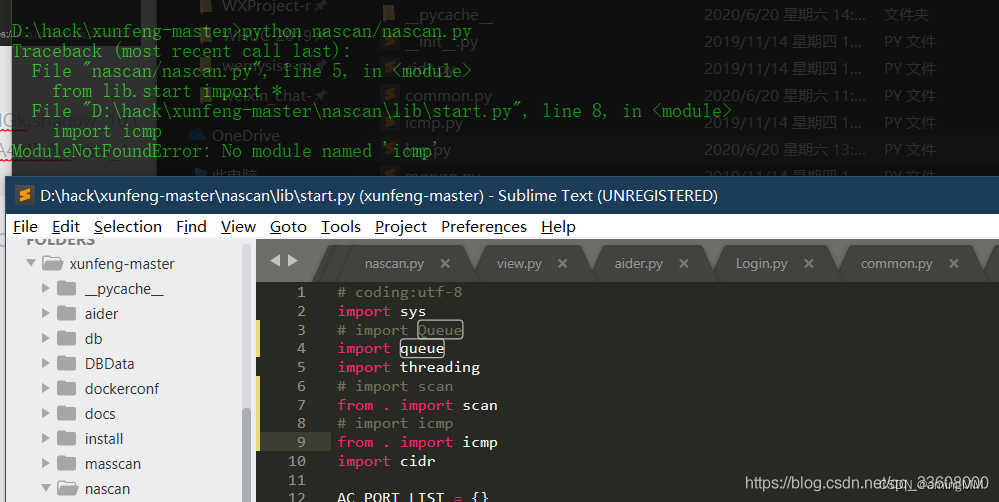The height and width of the screenshot is (502, 999).
Task: Click the 'Queue' word on line 3
Action: pyautogui.click(x=440, y=329)
